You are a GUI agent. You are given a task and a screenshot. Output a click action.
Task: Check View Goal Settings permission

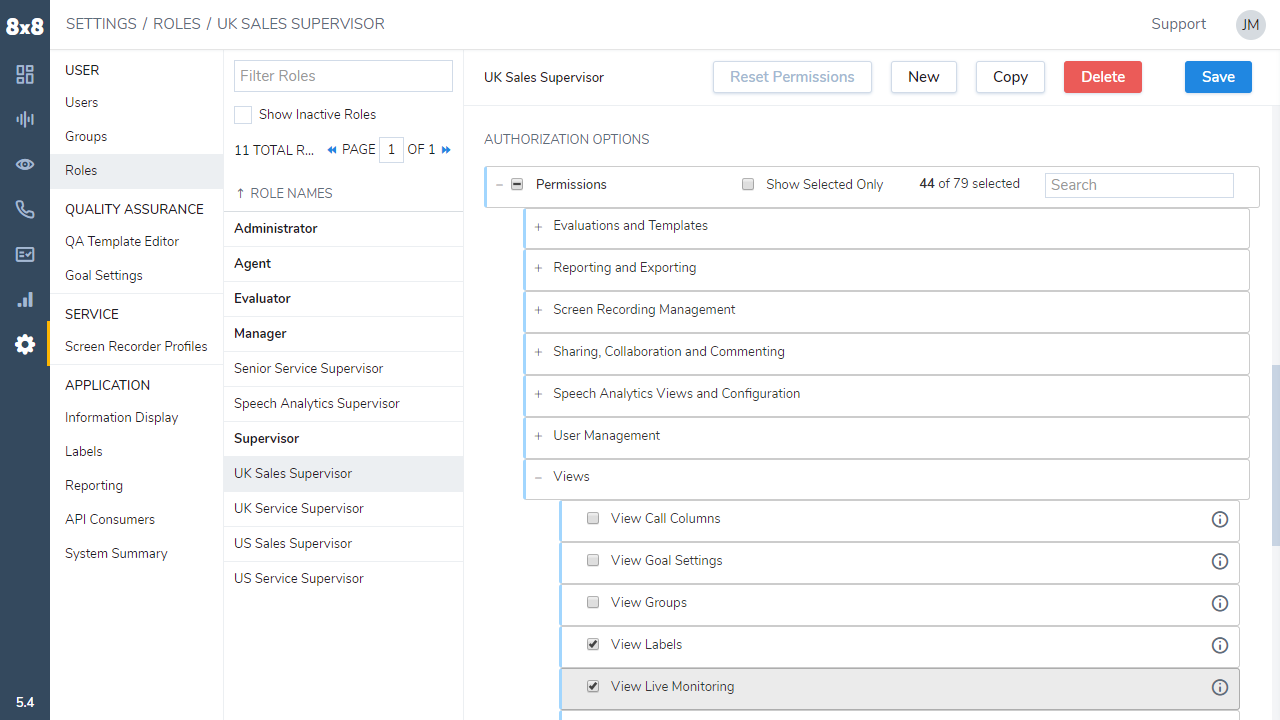click(593, 560)
